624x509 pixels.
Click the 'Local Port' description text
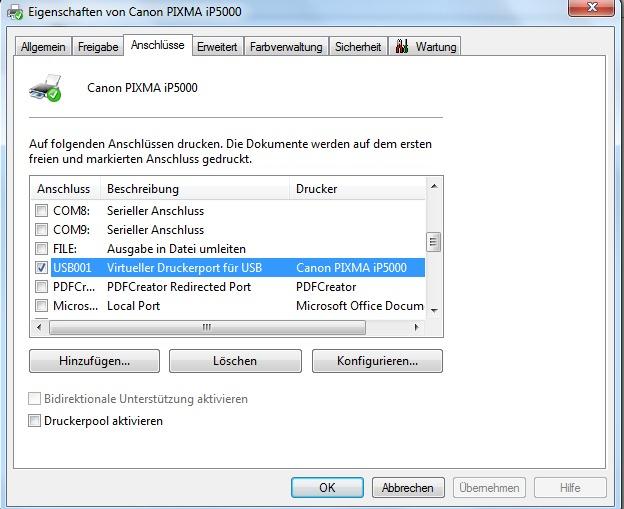point(134,306)
